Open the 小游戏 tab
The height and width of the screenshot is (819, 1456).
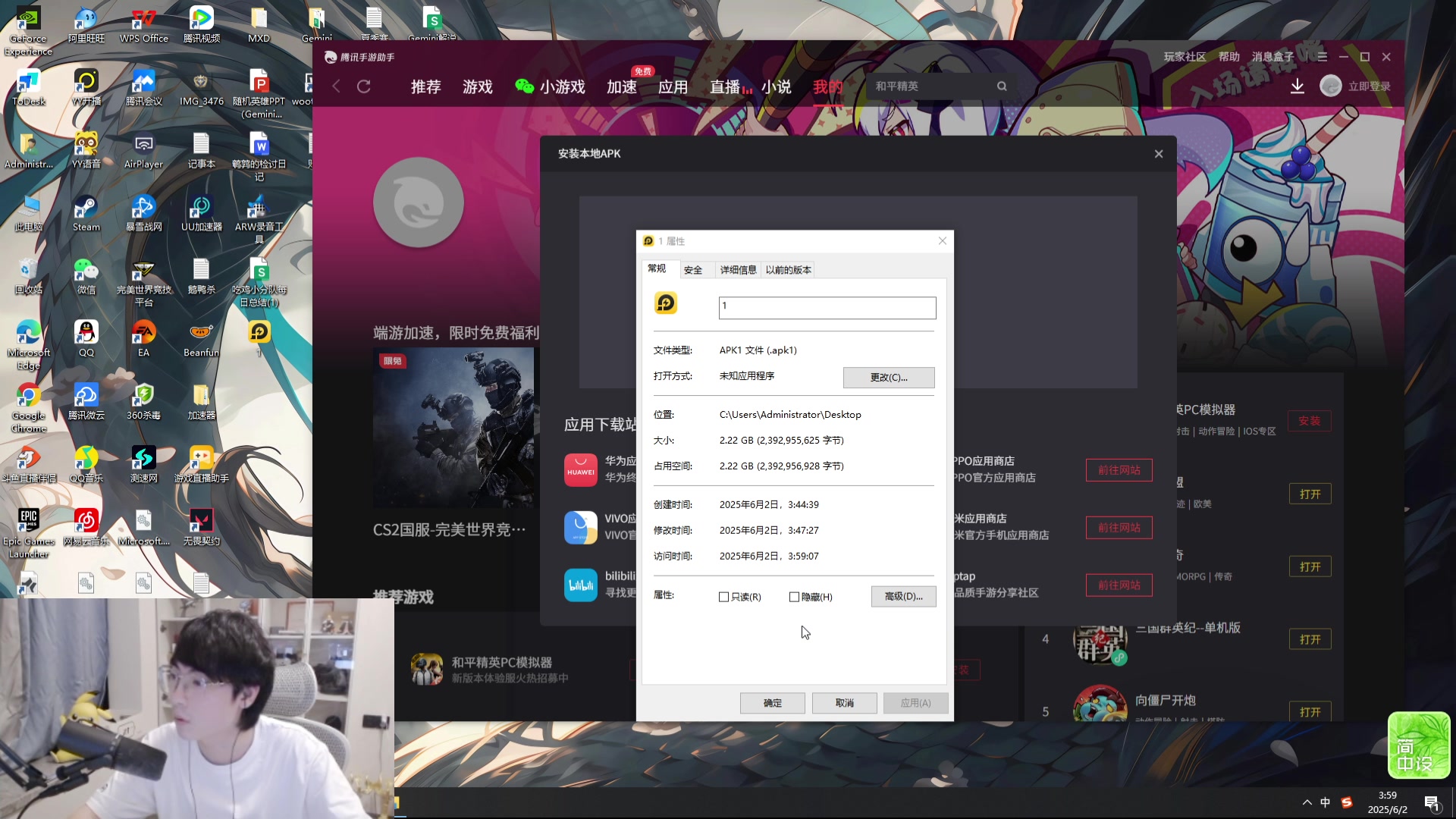tap(551, 87)
